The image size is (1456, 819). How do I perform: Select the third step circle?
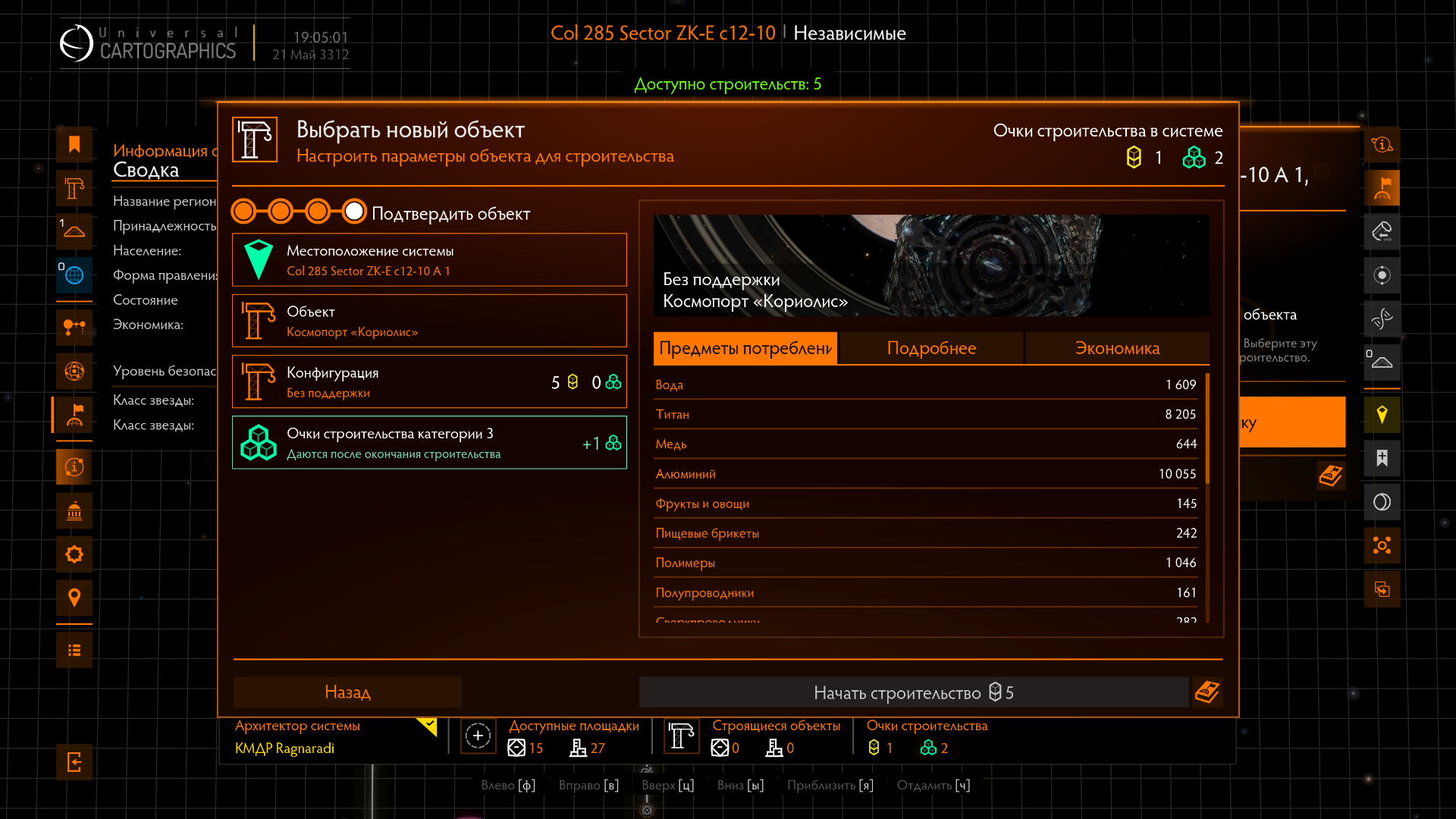[x=318, y=212]
